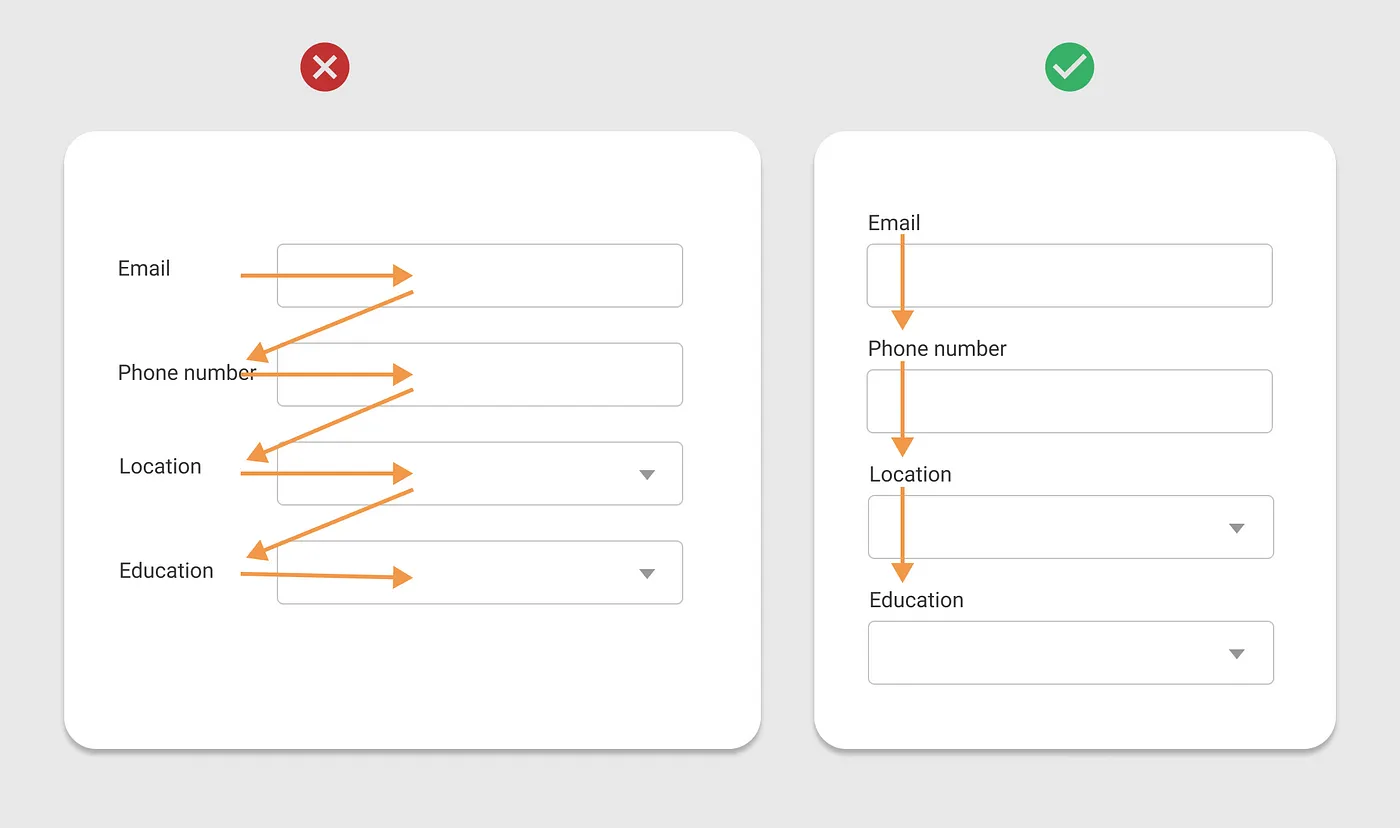This screenshot has height=828, width=1400.
Task: Click orange right arrowhead in left Email field
Action: point(402,275)
